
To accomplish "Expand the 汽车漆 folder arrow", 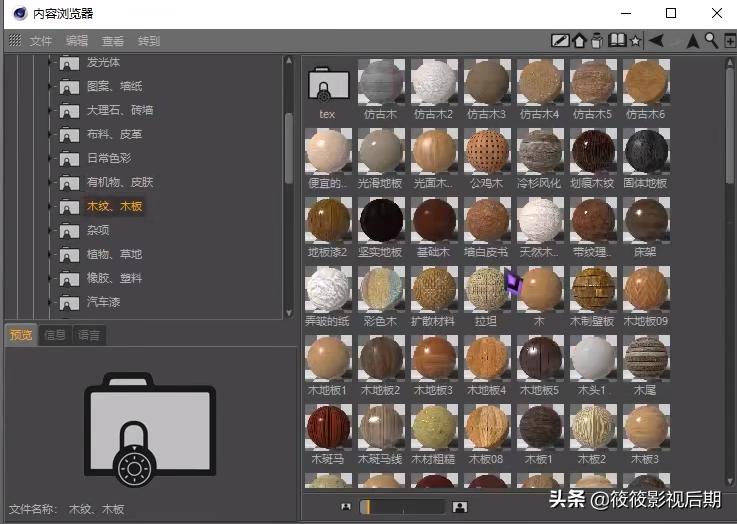I will [50, 303].
